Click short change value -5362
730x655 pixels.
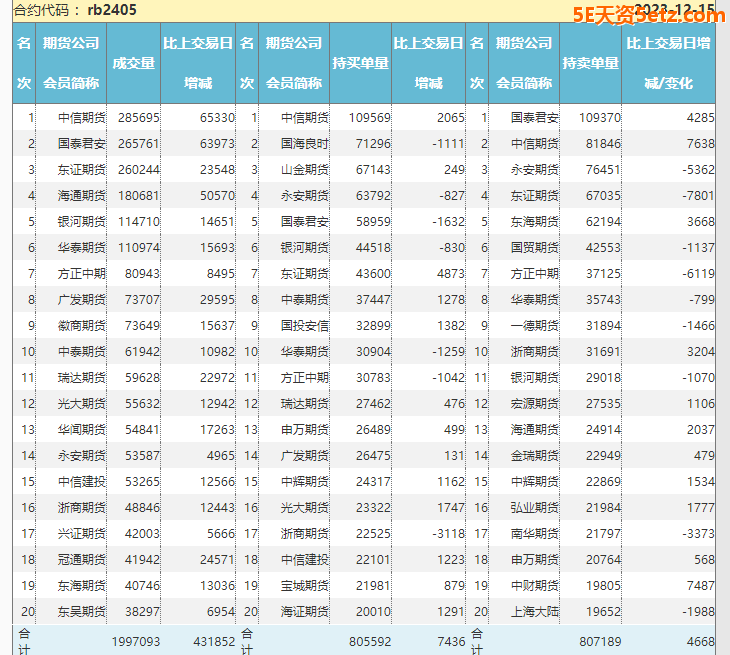tap(698, 170)
